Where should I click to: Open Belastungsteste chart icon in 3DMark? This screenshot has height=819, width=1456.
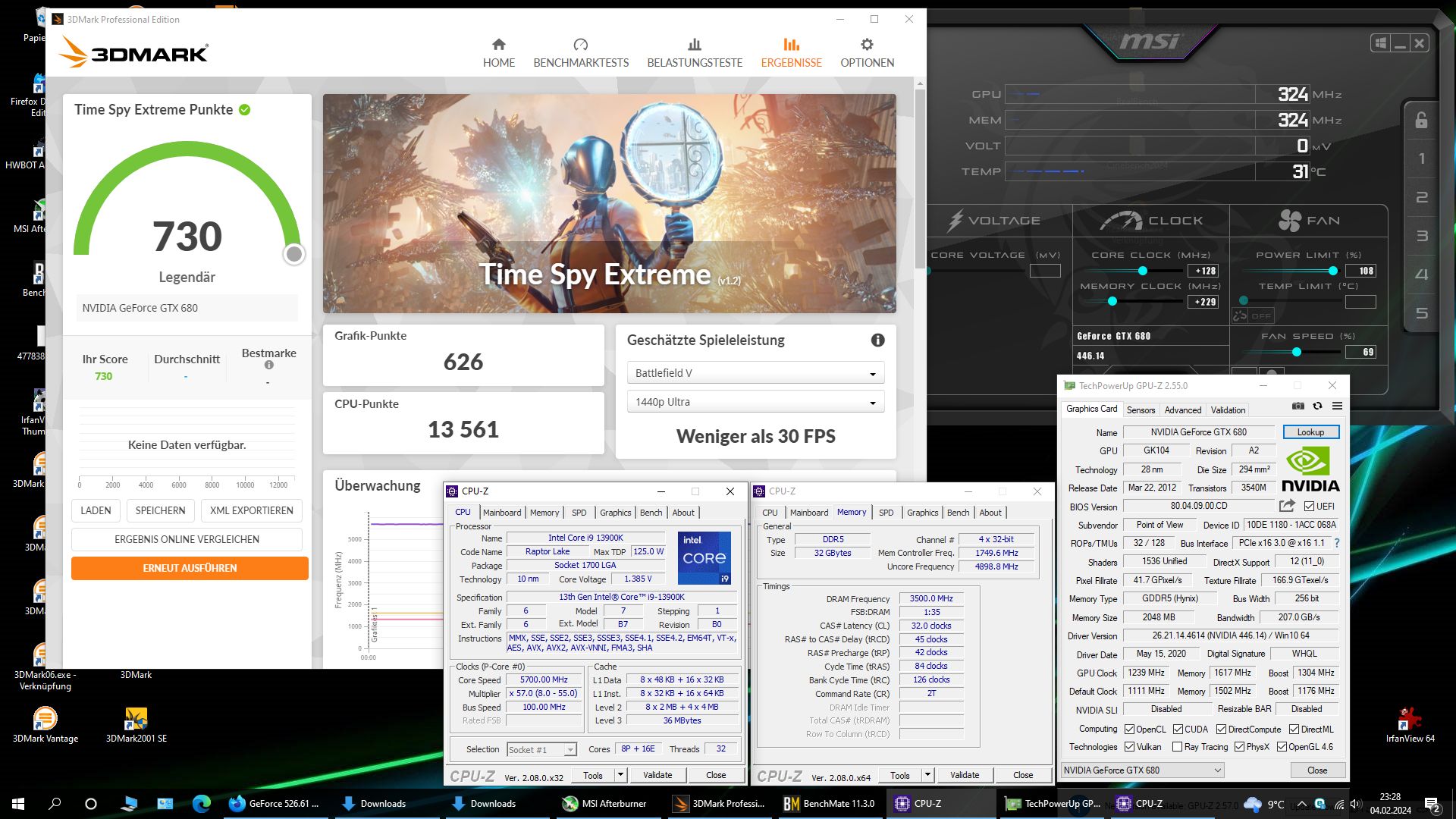(695, 45)
